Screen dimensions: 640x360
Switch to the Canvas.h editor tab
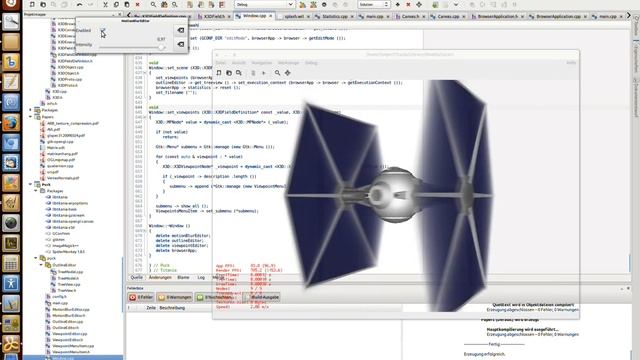[x=410, y=16]
